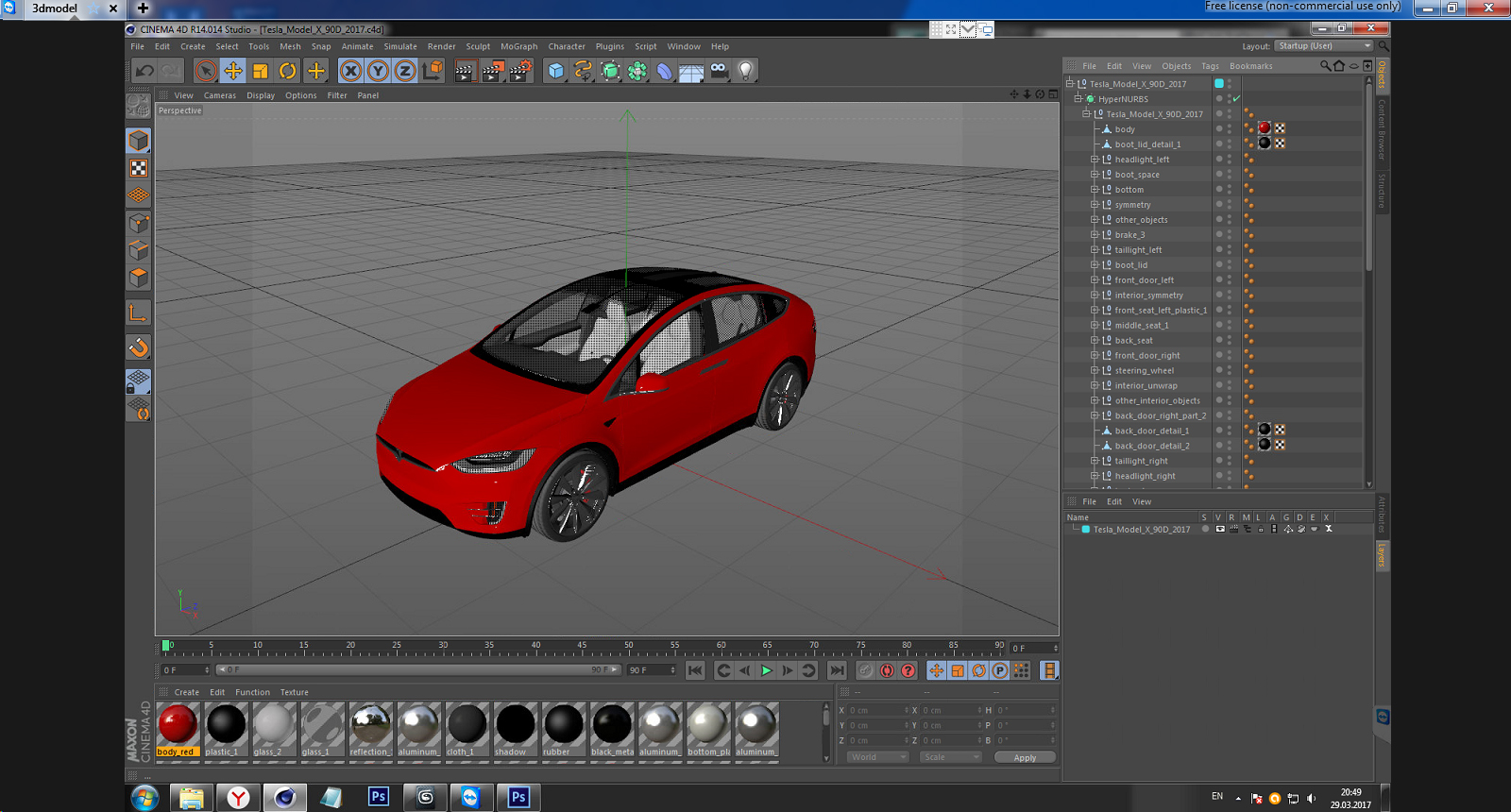Select glass_2 material swatch
This screenshot has width=1511, height=812.
(x=274, y=730)
